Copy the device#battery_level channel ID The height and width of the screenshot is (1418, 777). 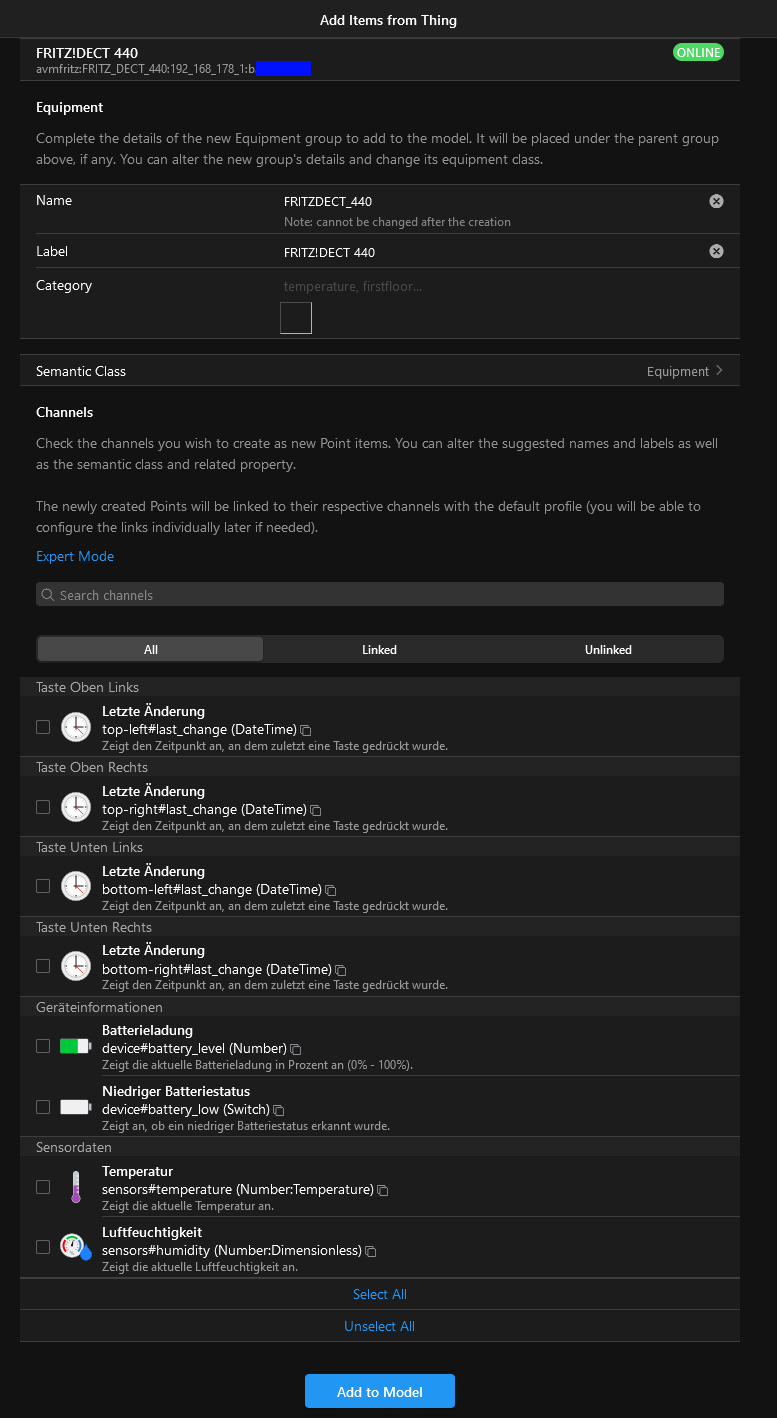pyautogui.click(x=296, y=1050)
